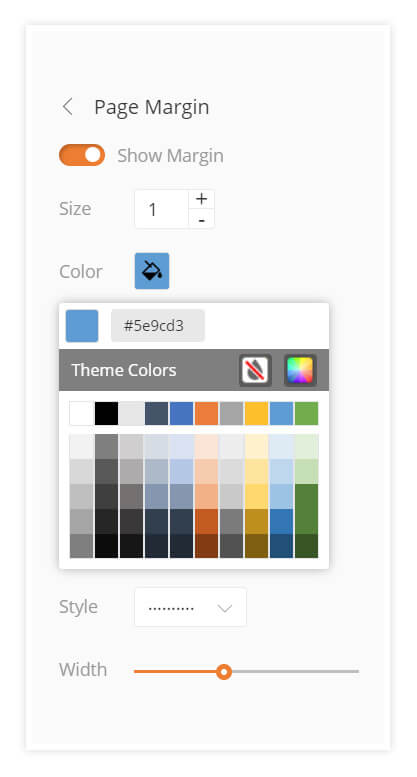Open the paint bucket color picker
The height and width of the screenshot is (777, 417).
(152, 271)
